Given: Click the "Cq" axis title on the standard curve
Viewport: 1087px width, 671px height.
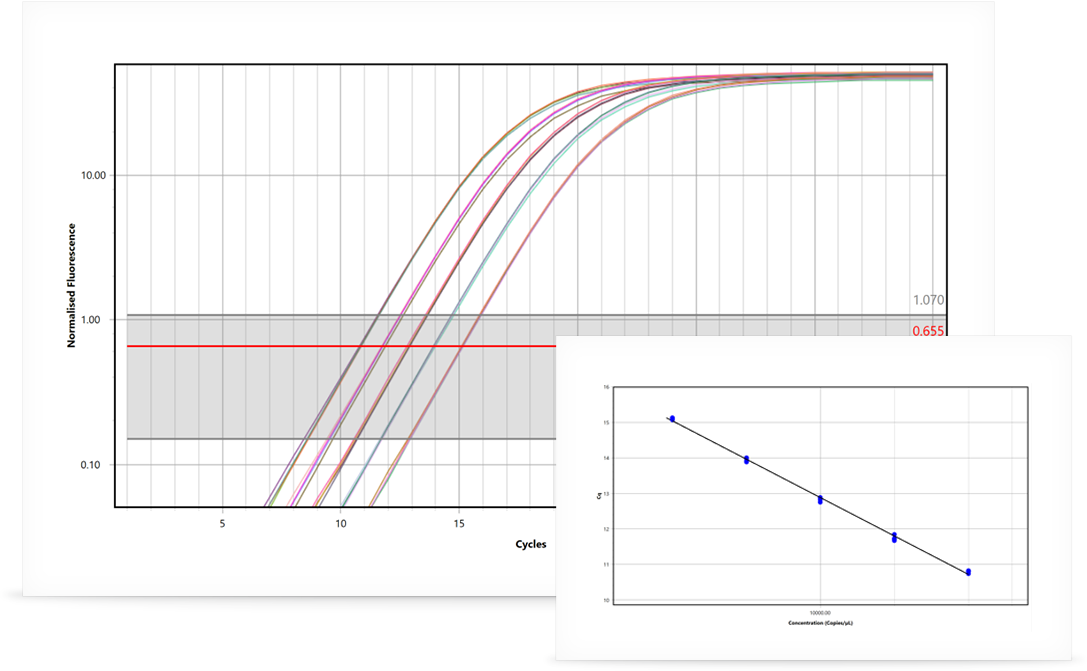Looking at the screenshot, I should click(599, 496).
